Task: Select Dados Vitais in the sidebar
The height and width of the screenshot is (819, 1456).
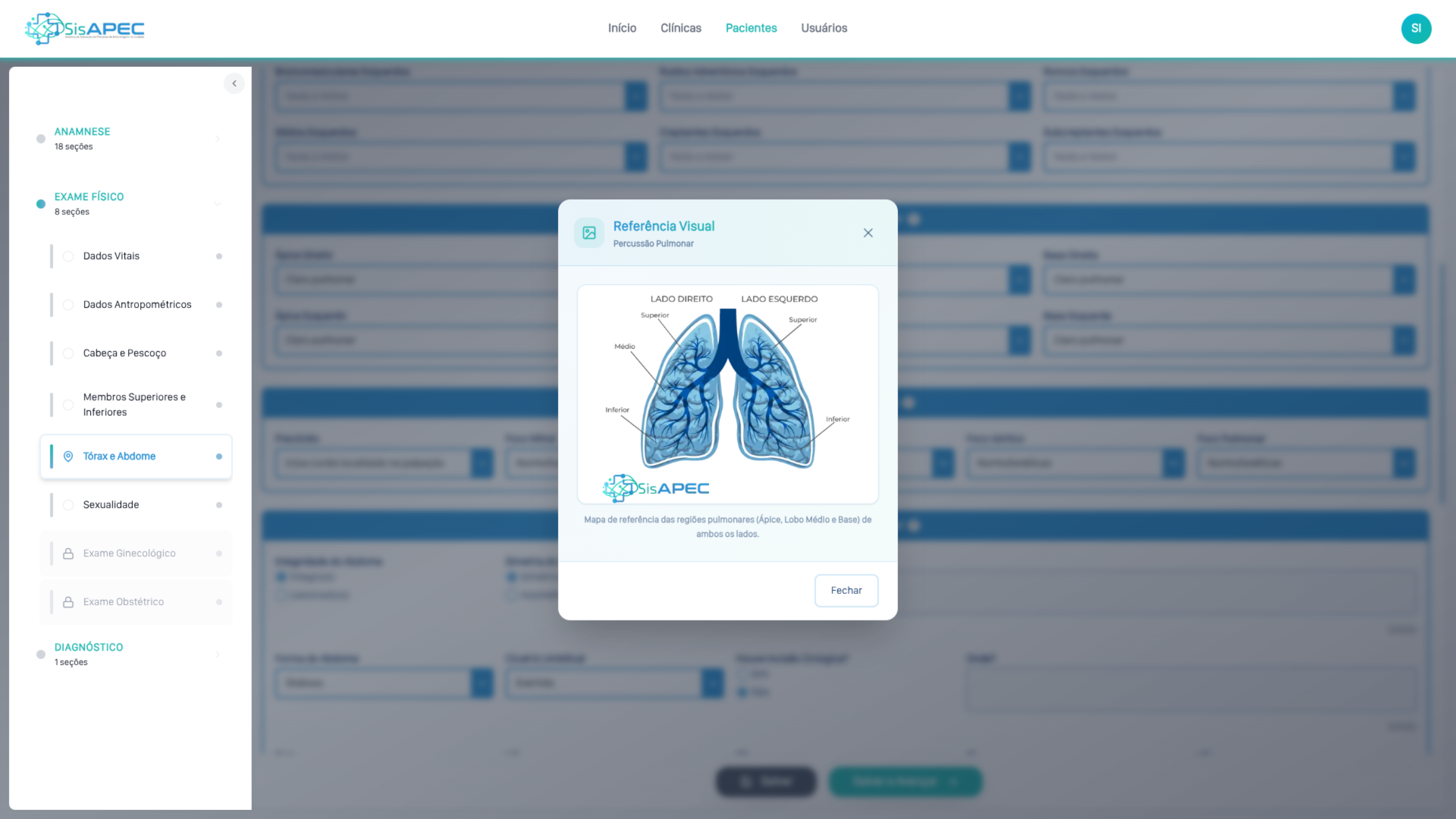Action: pyautogui.click(x=136, y=256)
